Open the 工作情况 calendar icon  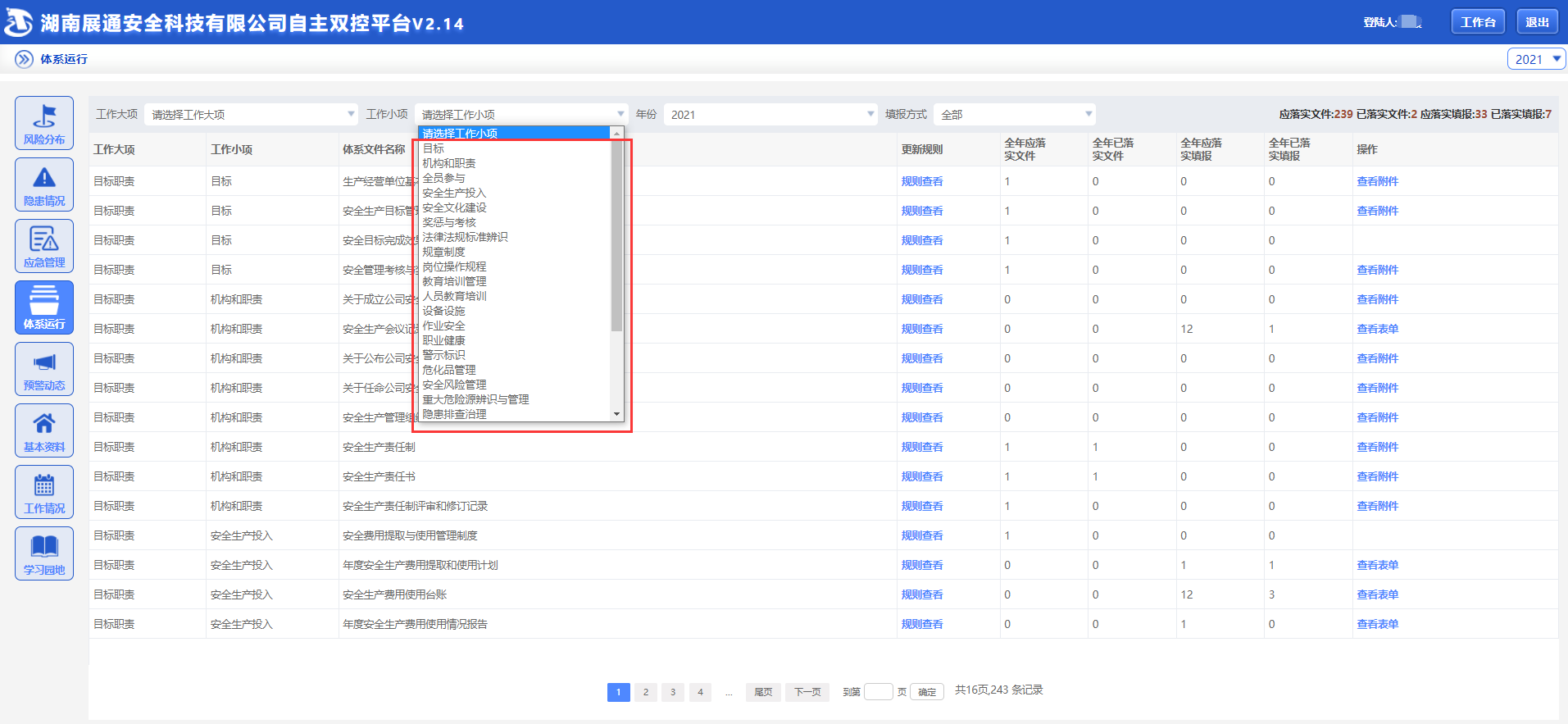pos(44,492)
